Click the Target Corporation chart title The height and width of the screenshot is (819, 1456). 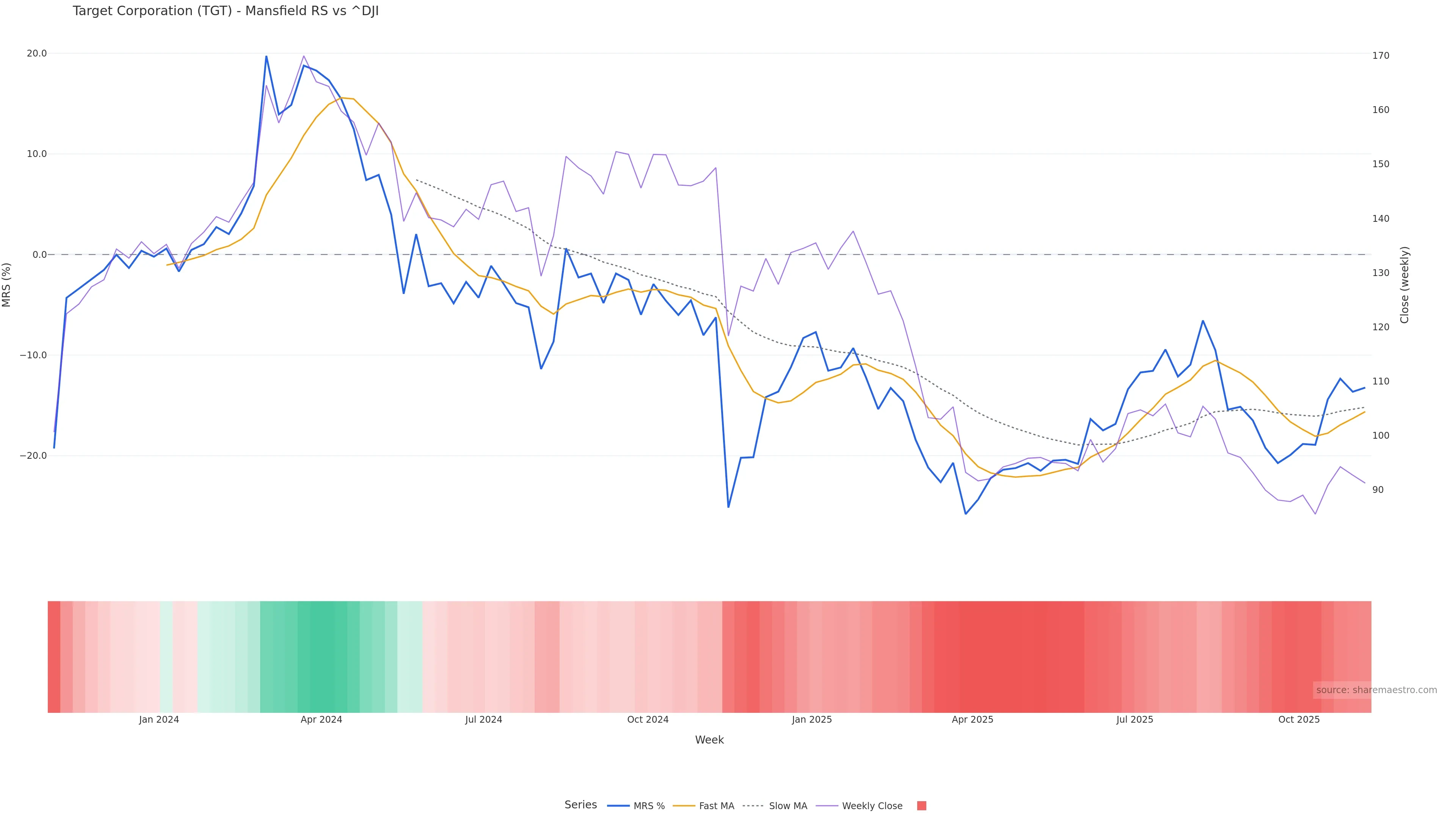[226, 11]
